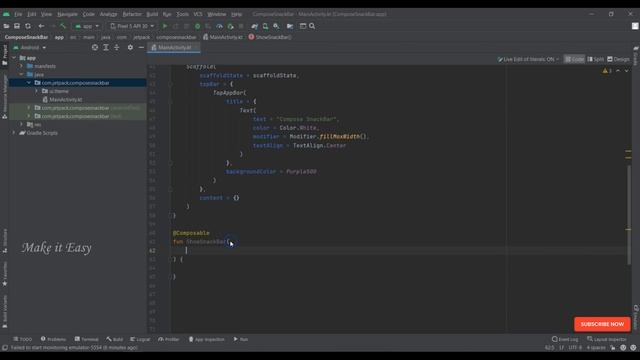
Task: Click the Open file folder toolbar icon
Action: [6, 26]
